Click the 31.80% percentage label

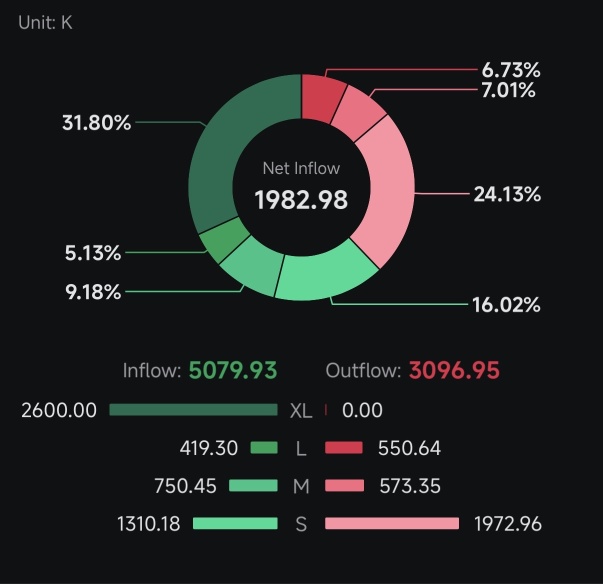click(96, 123)
